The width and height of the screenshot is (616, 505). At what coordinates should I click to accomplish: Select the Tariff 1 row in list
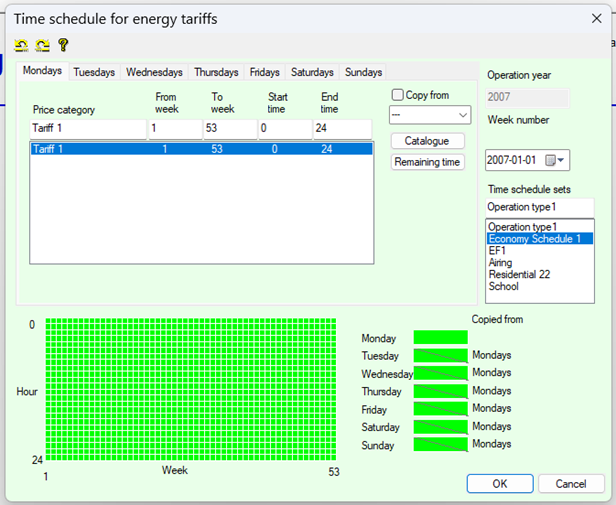pyautogui.click(x=201, y=148)
